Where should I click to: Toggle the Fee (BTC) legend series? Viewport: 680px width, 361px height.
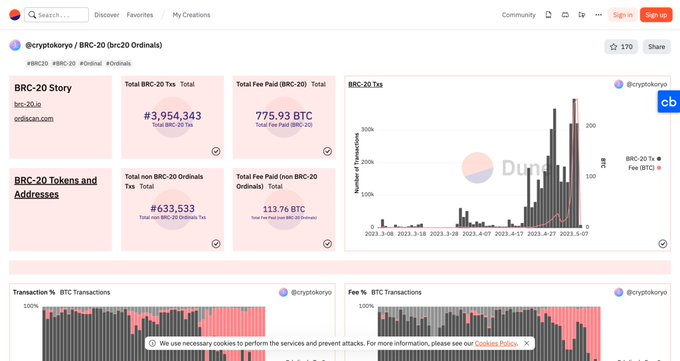(644, 168)
